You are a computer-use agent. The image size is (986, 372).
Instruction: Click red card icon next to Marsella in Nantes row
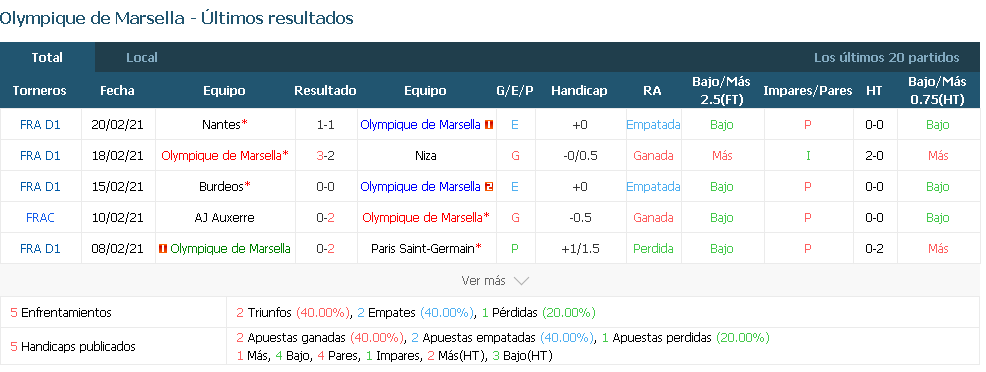click(489, 125)
